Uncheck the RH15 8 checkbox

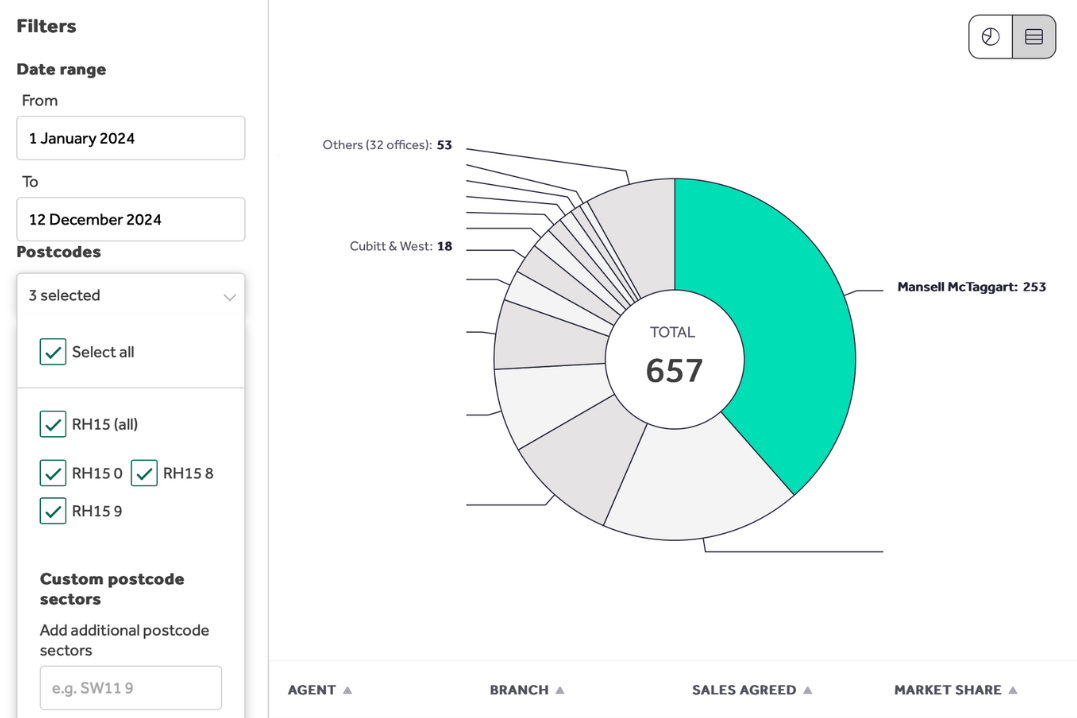(x=144, y=473)
